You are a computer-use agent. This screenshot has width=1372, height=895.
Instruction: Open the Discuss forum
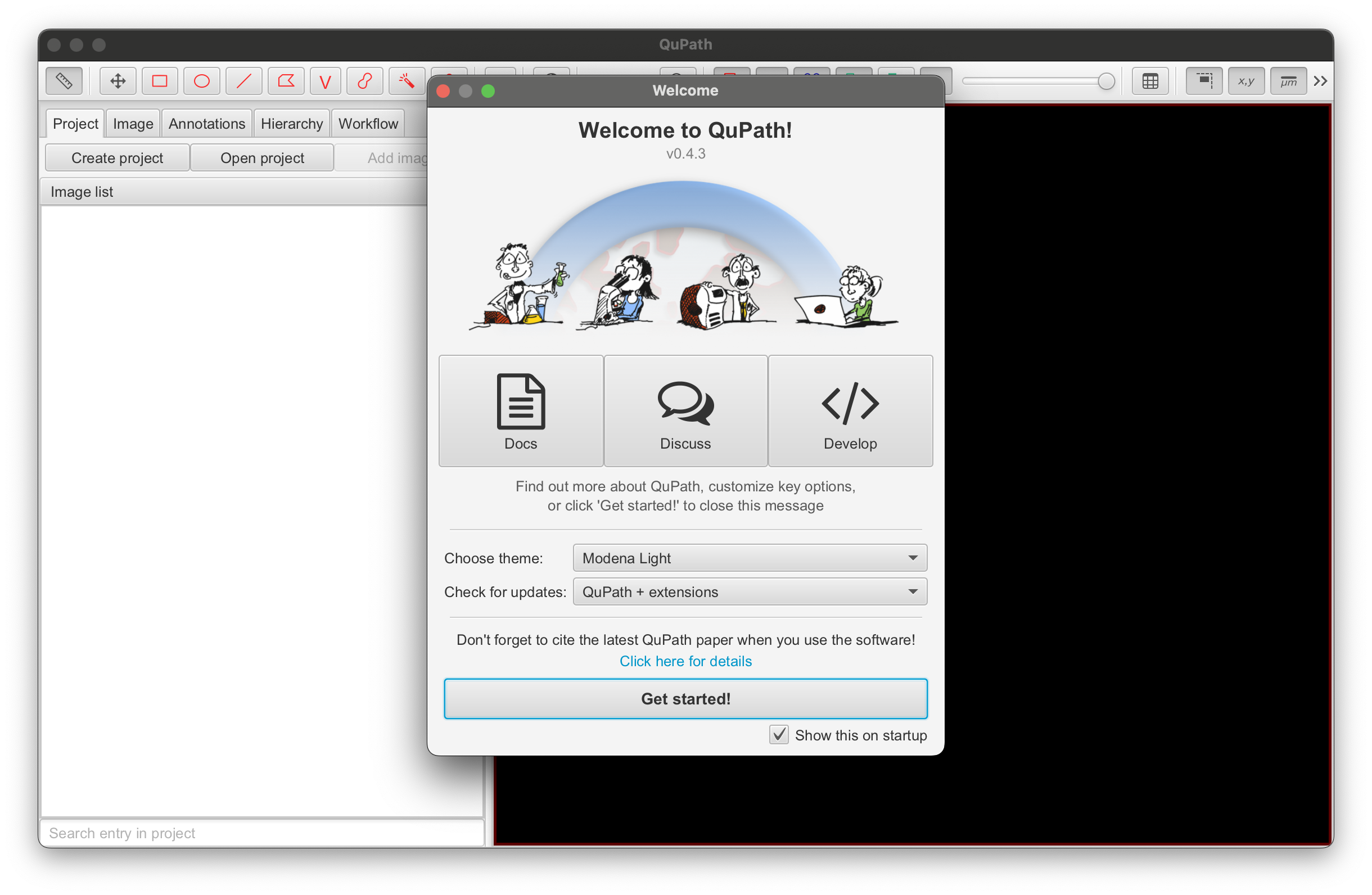685,411
